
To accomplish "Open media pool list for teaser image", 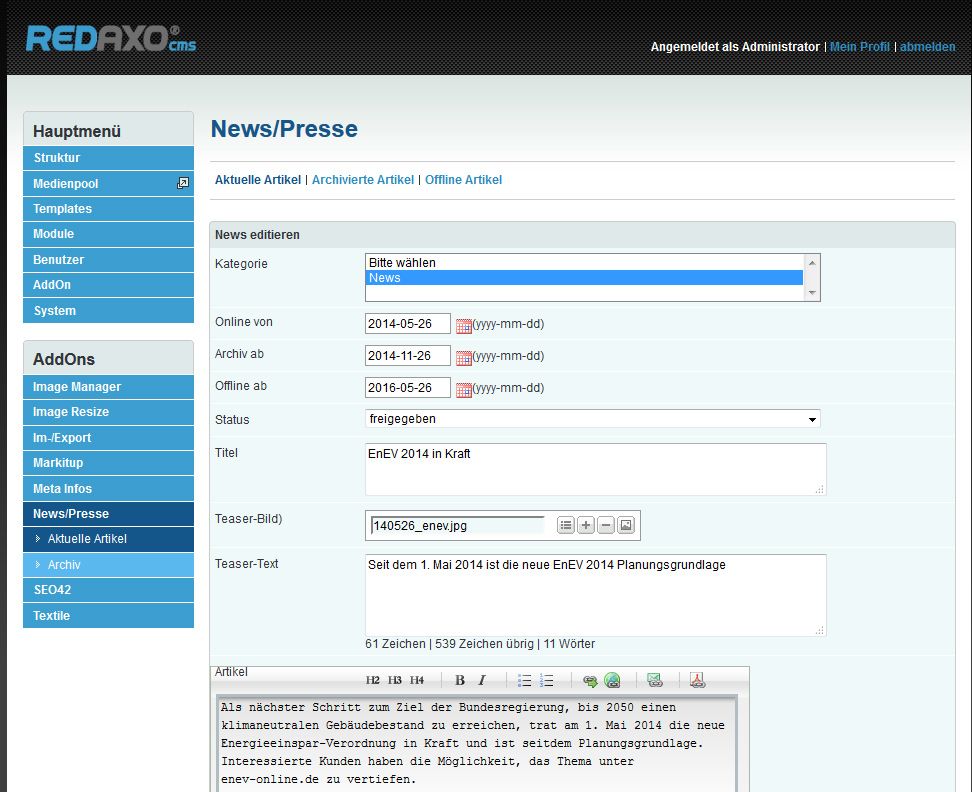I will [x=566, y=525].
